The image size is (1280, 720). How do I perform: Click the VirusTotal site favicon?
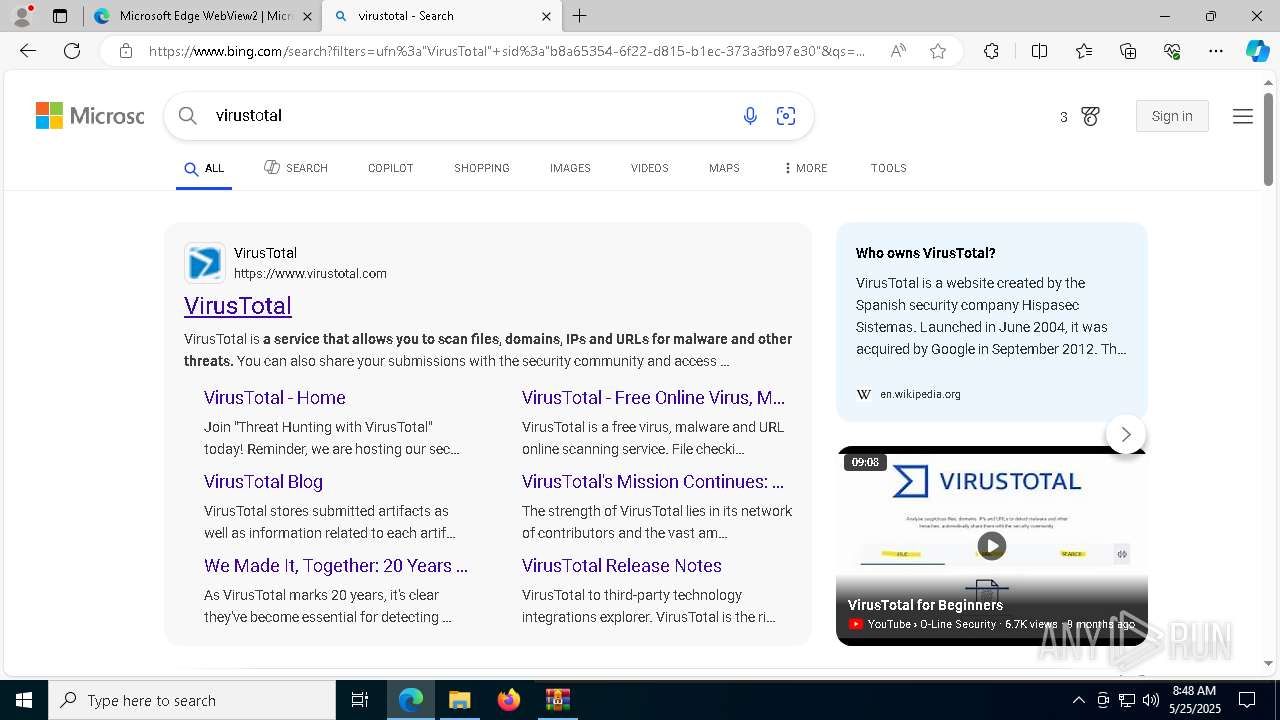point(204,263)
